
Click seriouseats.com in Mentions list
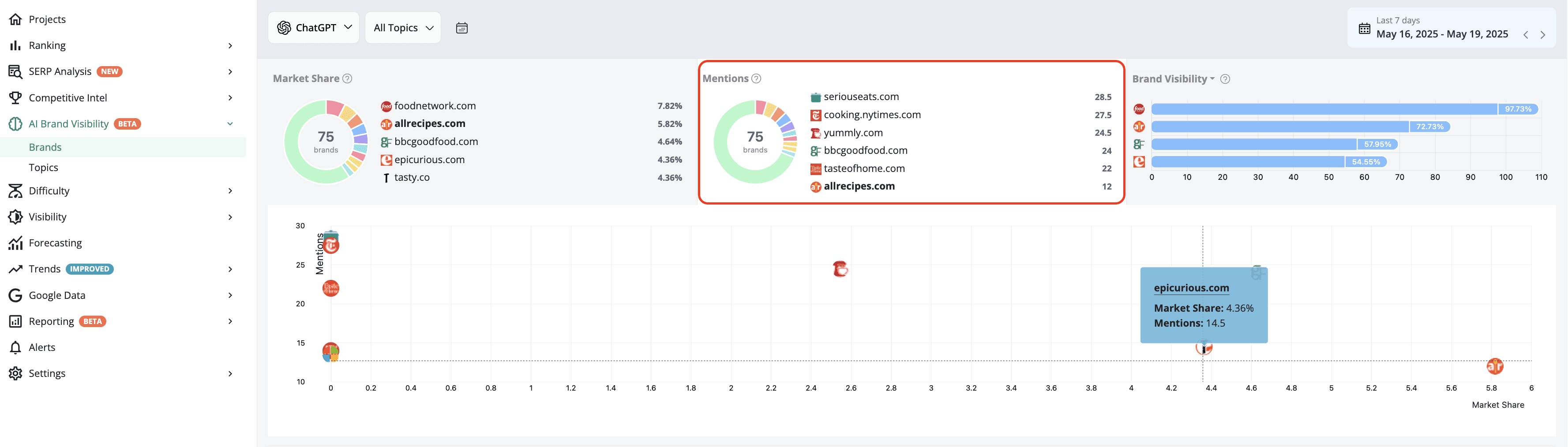click(861, 97)
